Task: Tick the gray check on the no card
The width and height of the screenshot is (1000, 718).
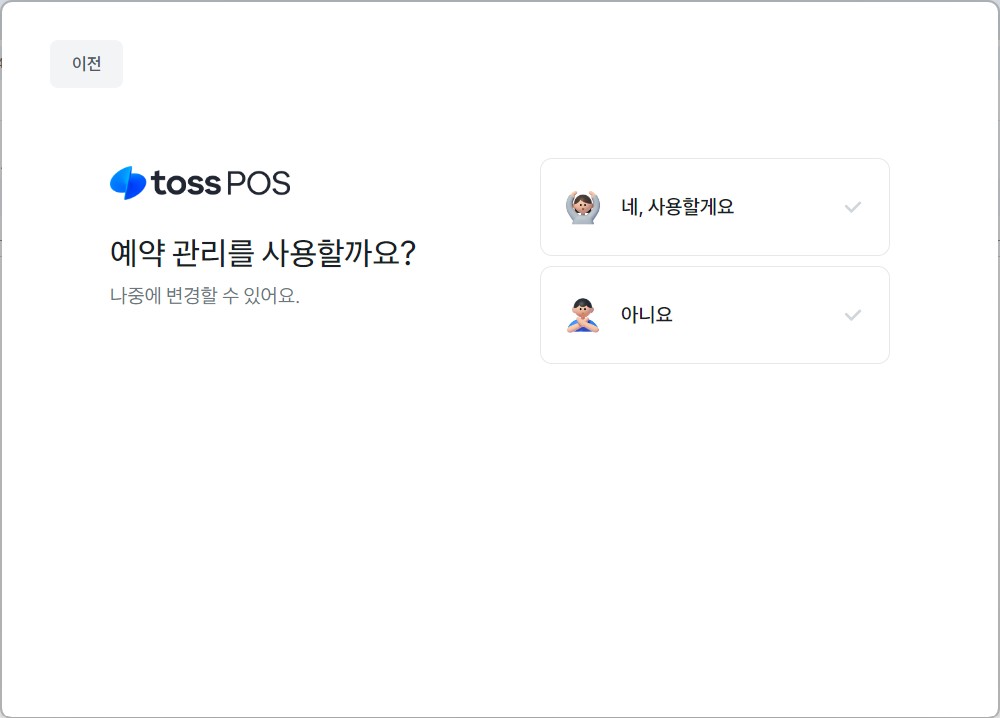Action: (852, 315)
